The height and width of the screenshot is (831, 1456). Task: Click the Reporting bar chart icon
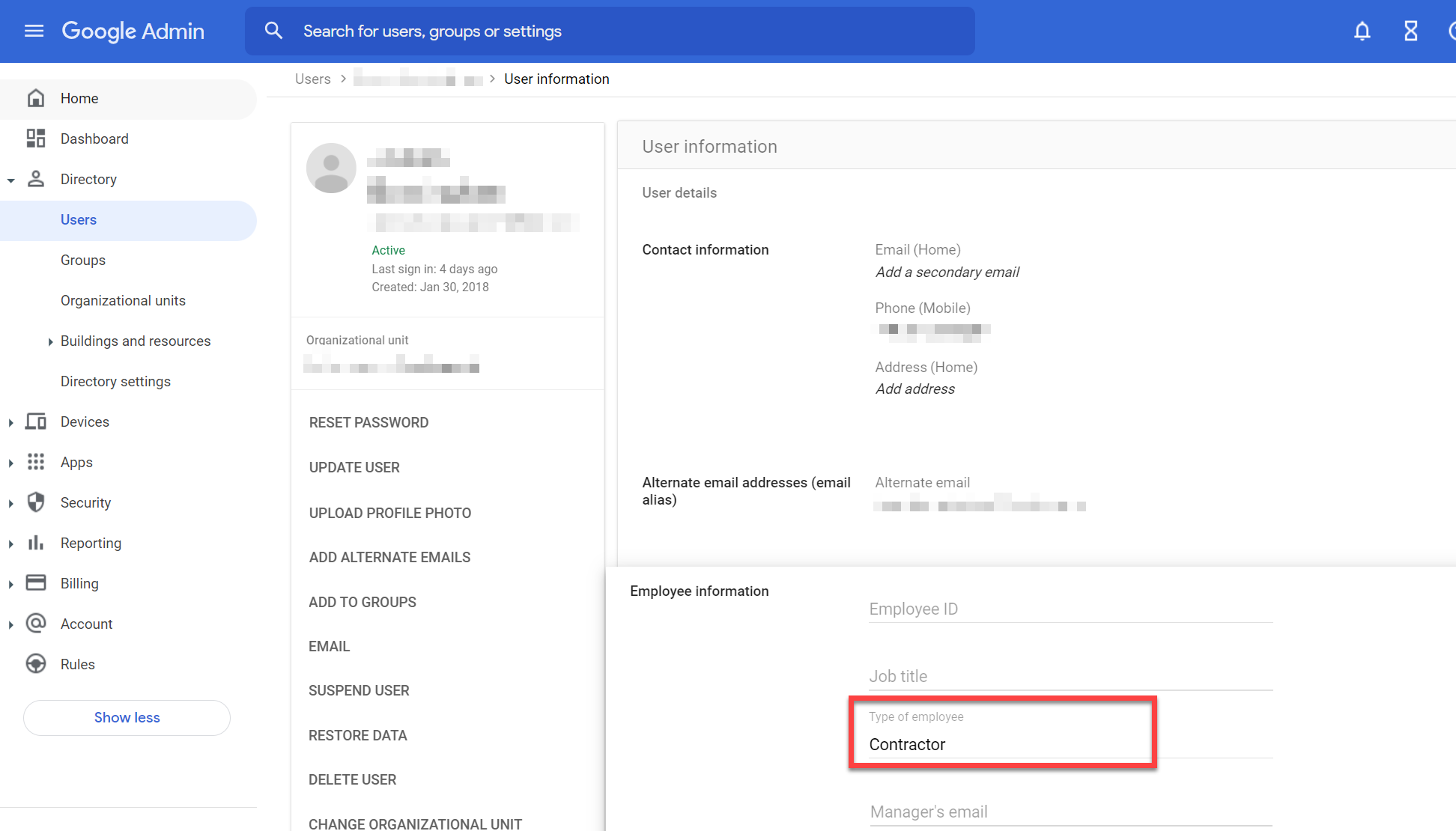tap(36, 543)
